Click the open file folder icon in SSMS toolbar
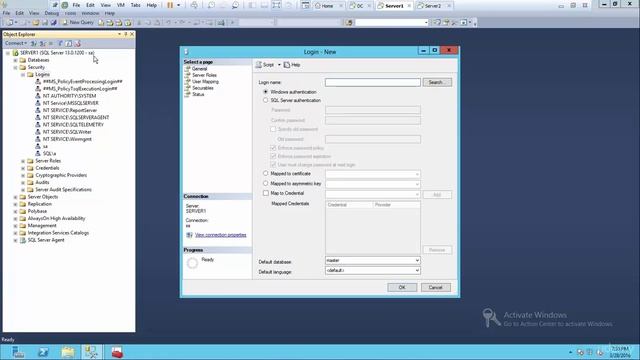 [36, 22]
